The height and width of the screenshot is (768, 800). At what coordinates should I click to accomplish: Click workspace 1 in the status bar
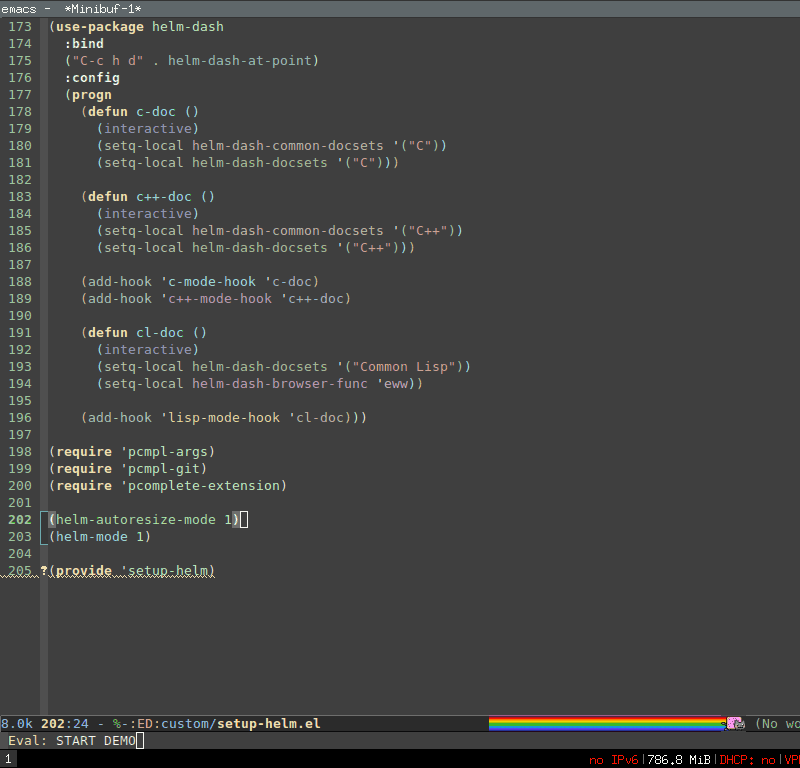(8, 759)
